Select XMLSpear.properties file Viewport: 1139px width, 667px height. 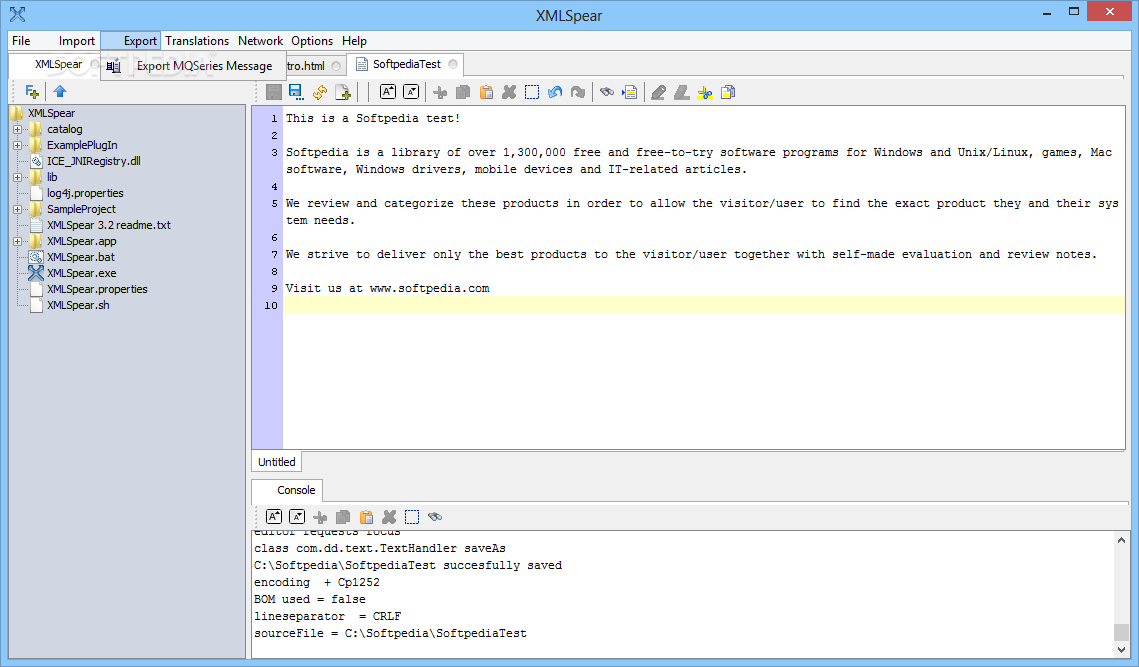click(x=97, y=289)
